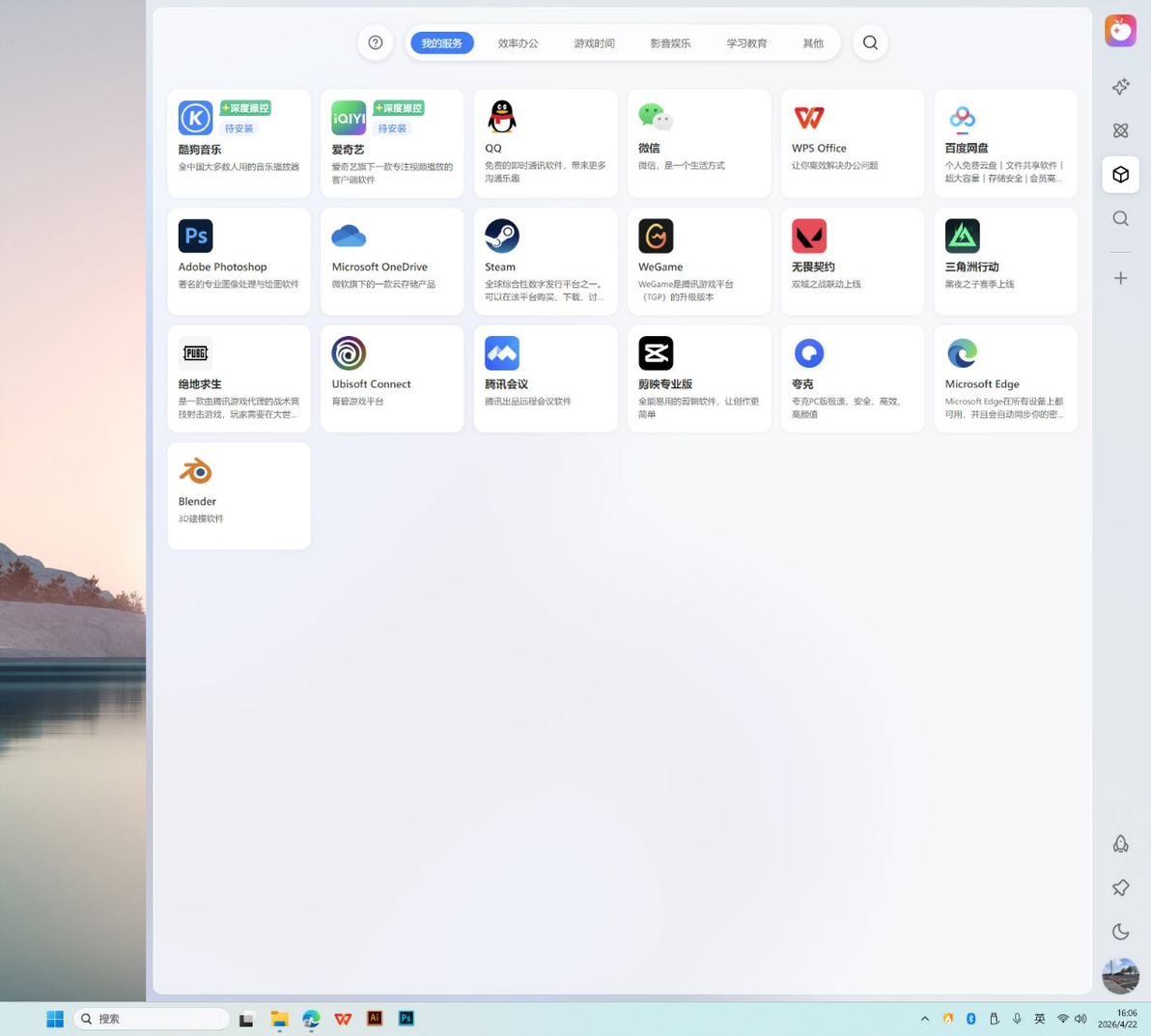Viewport: 1151px width, 1036px height.
Task: Click the rocket icon in sidebar
Action: (x=1120, y=844)
